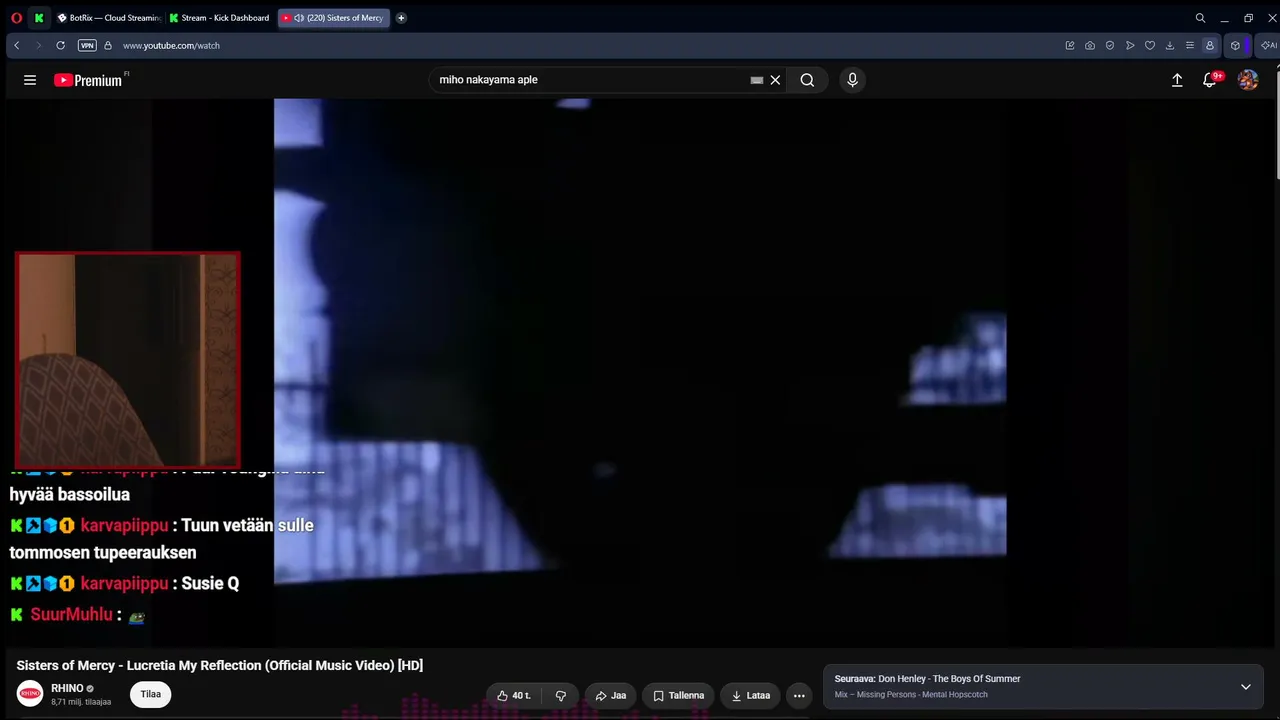Start voice search with microphone
This screenshot has height=720, width=1280.
pyautogui.click(x=852, y=80)
